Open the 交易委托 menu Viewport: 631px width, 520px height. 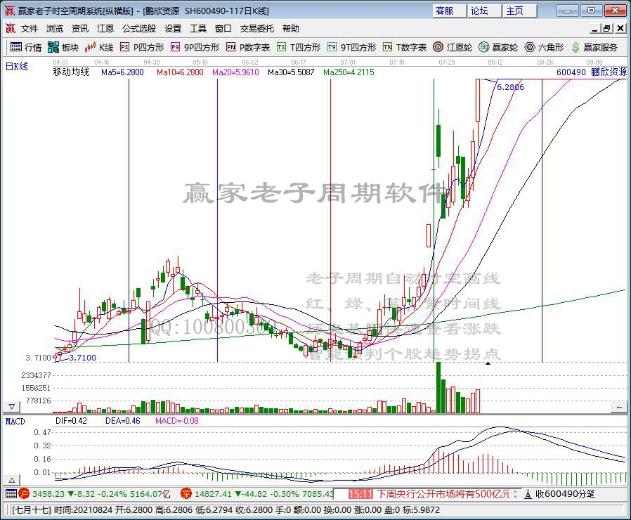tap(257, 29)
